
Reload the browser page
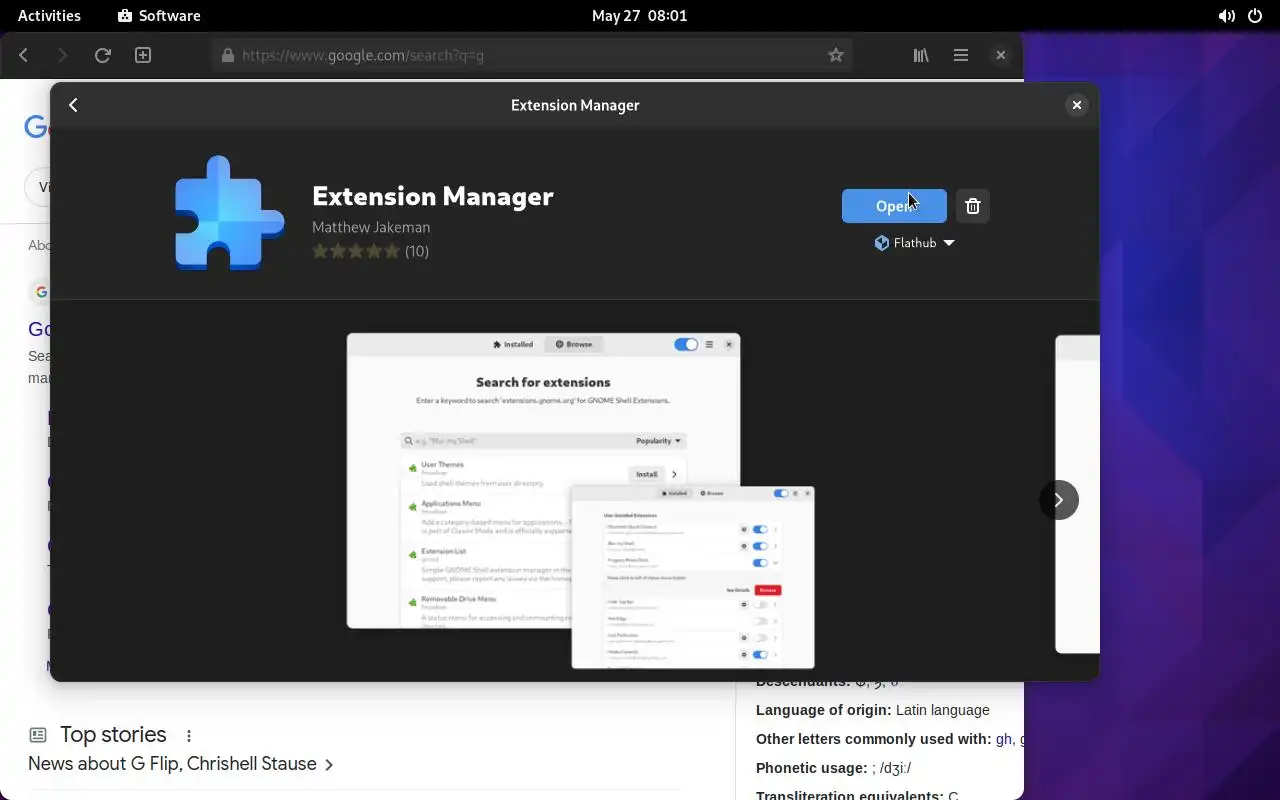pos(102,55)
